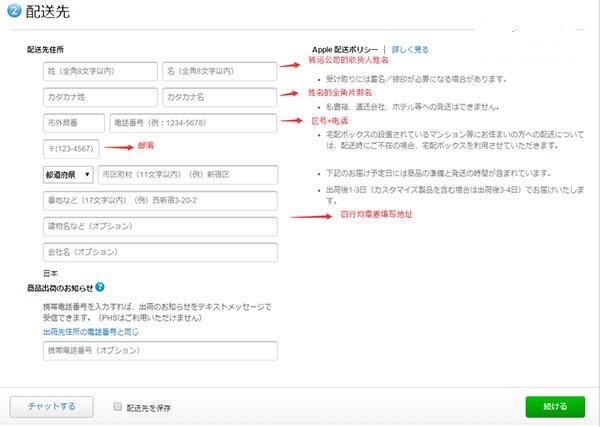Click the 出荷先住所の電話番号と同じ link
This screenshot has width=600, height=427.
tap(88, 330)
